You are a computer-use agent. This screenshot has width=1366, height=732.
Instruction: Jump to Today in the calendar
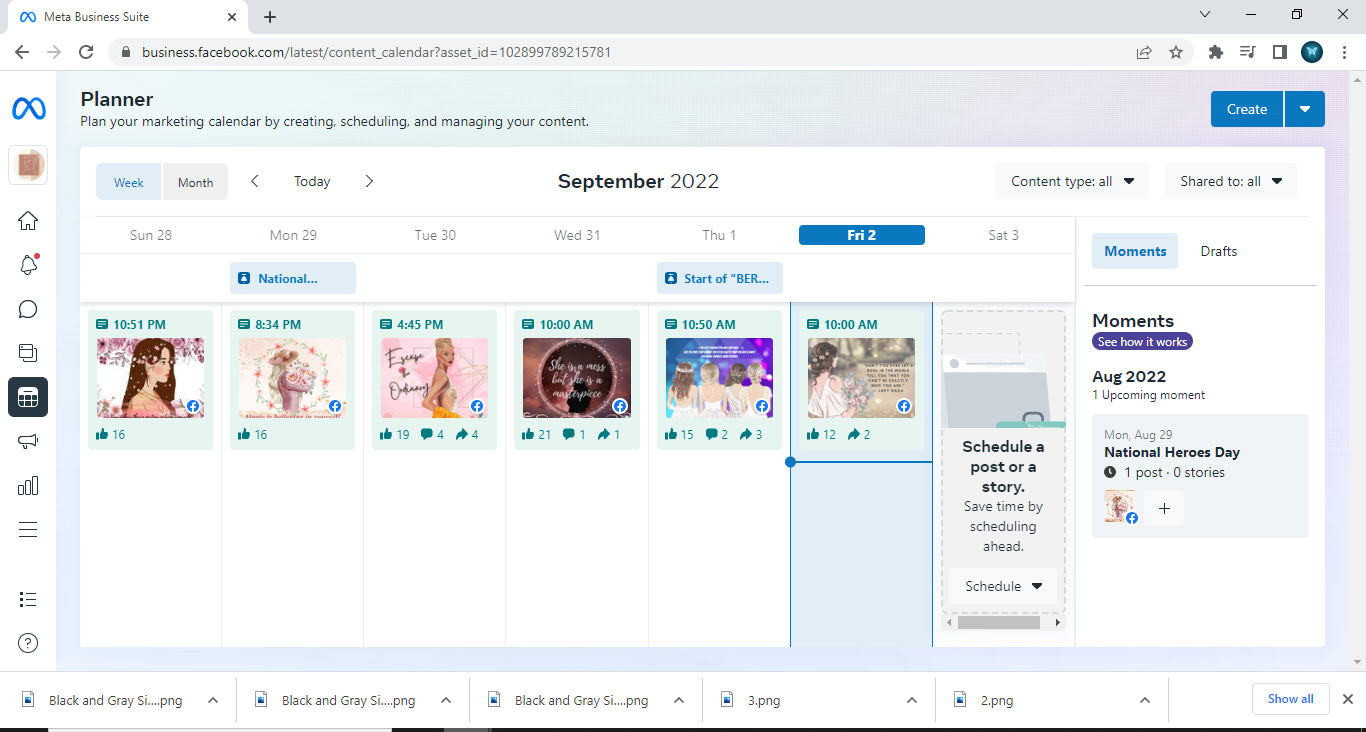tap(312, 181)
